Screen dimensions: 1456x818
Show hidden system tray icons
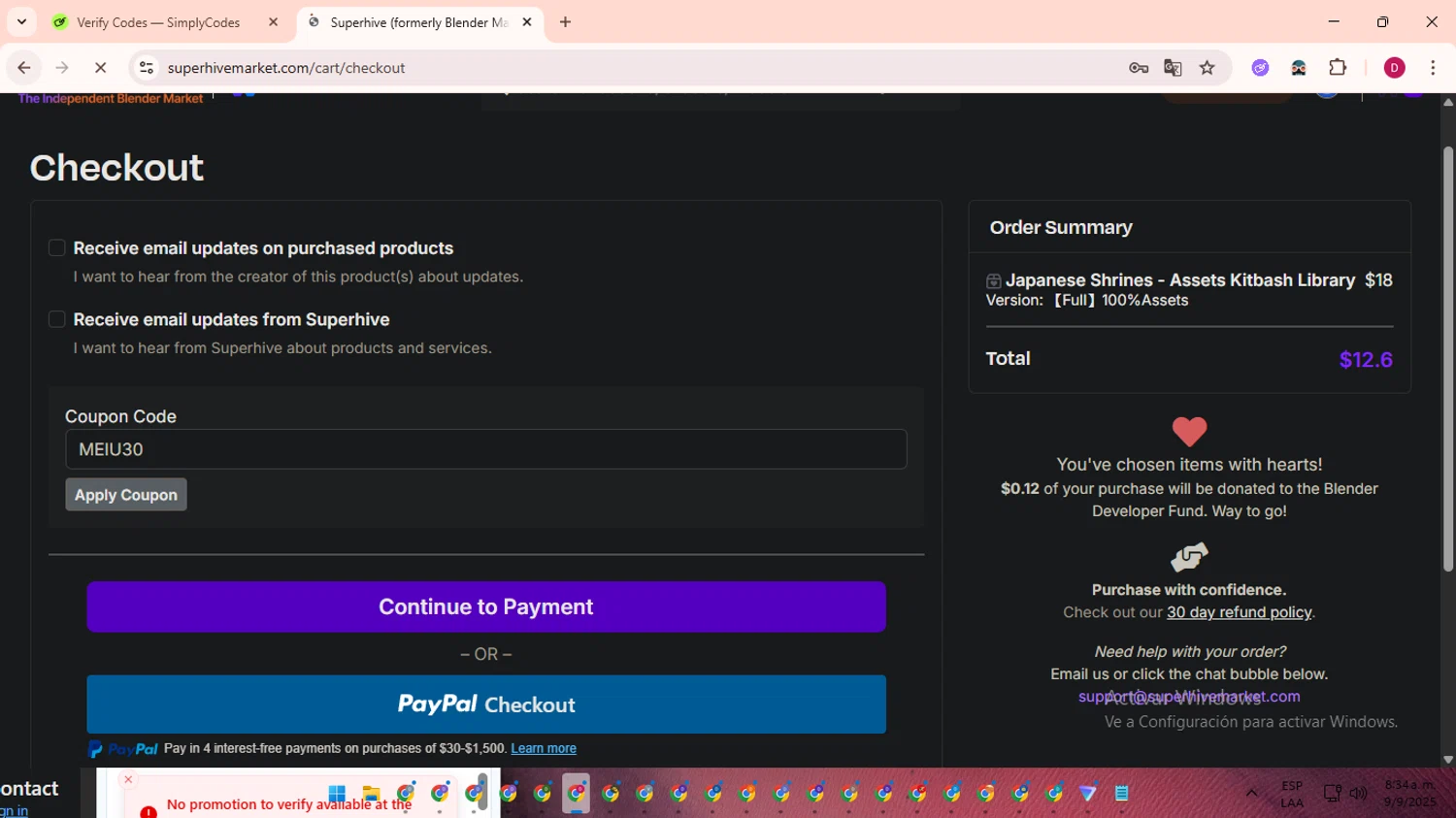coord(1251,794)
